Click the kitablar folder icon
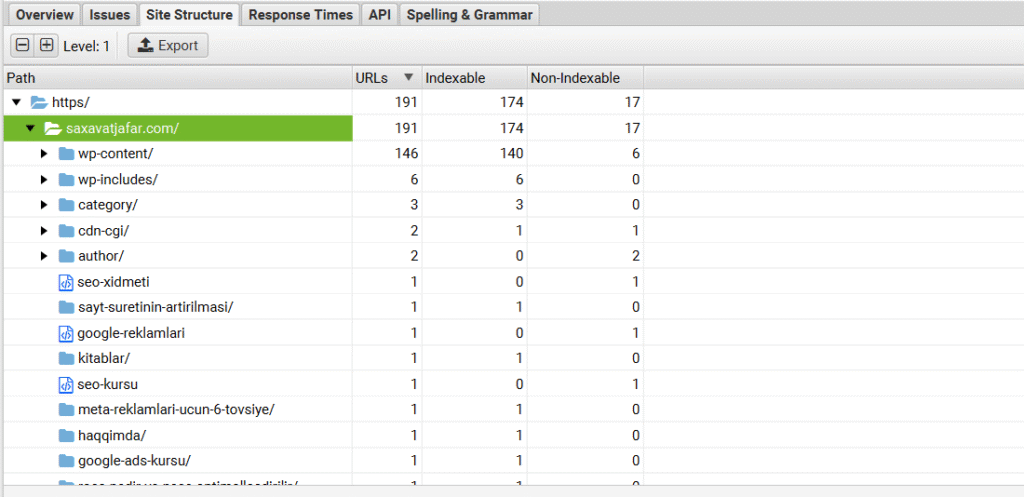 (67, 358)
